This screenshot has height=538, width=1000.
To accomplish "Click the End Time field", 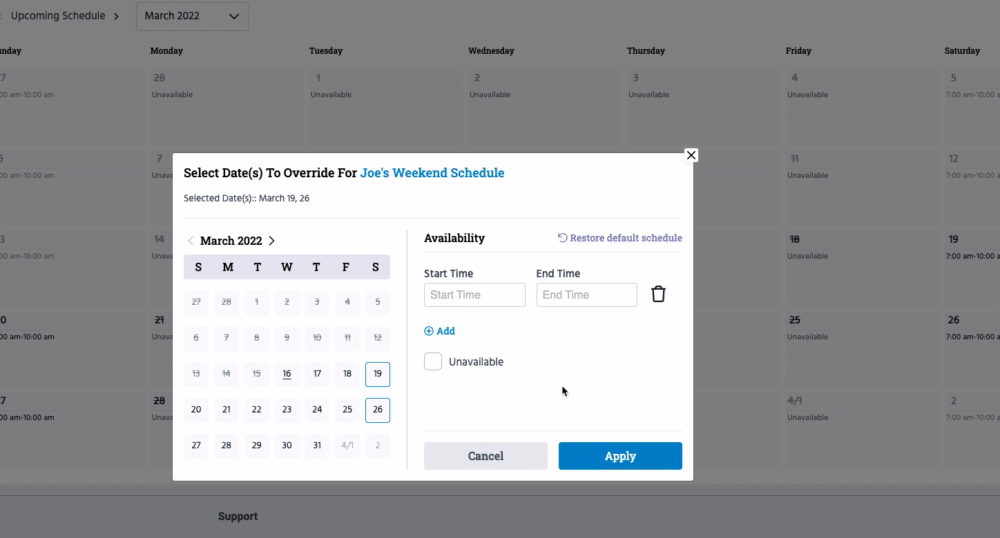I will coord(586,295).
